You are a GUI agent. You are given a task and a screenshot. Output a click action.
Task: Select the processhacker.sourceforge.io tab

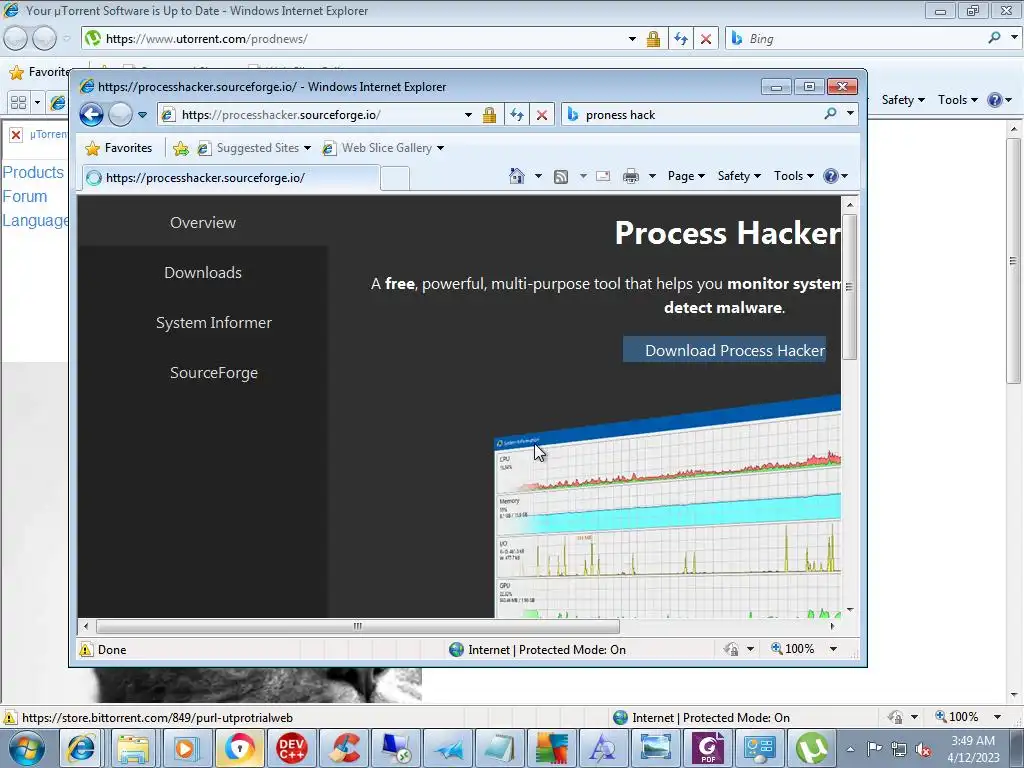[231, 178]
